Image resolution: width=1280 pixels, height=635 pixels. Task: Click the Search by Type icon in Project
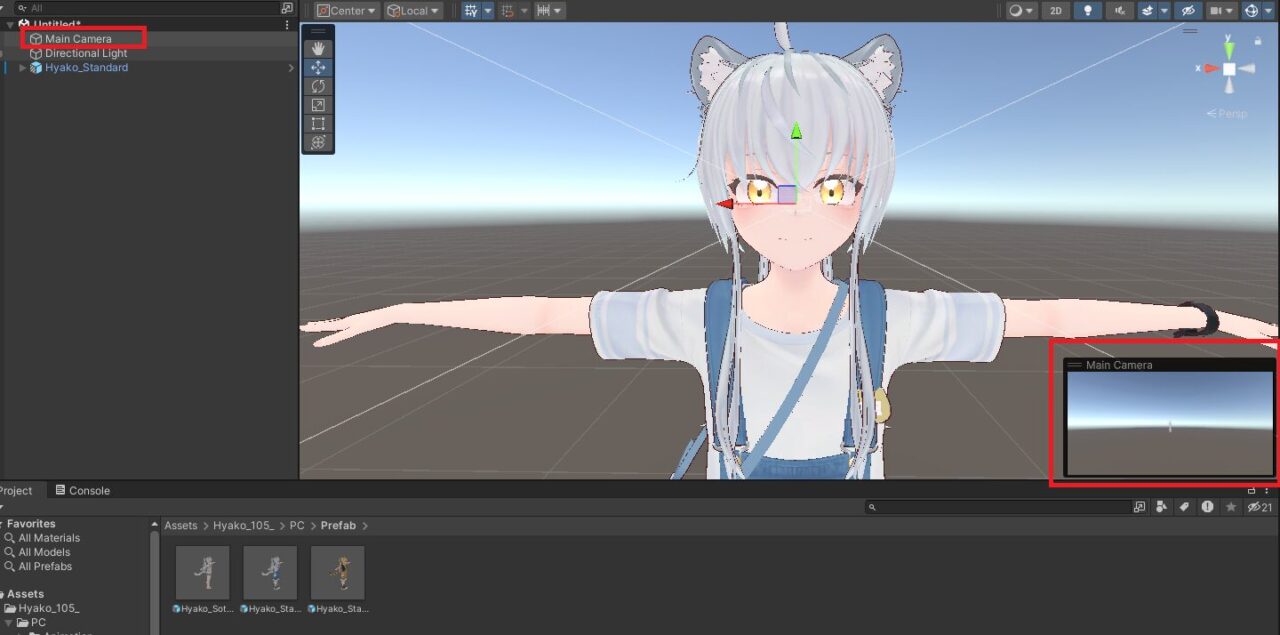(x=1161, y=507)
